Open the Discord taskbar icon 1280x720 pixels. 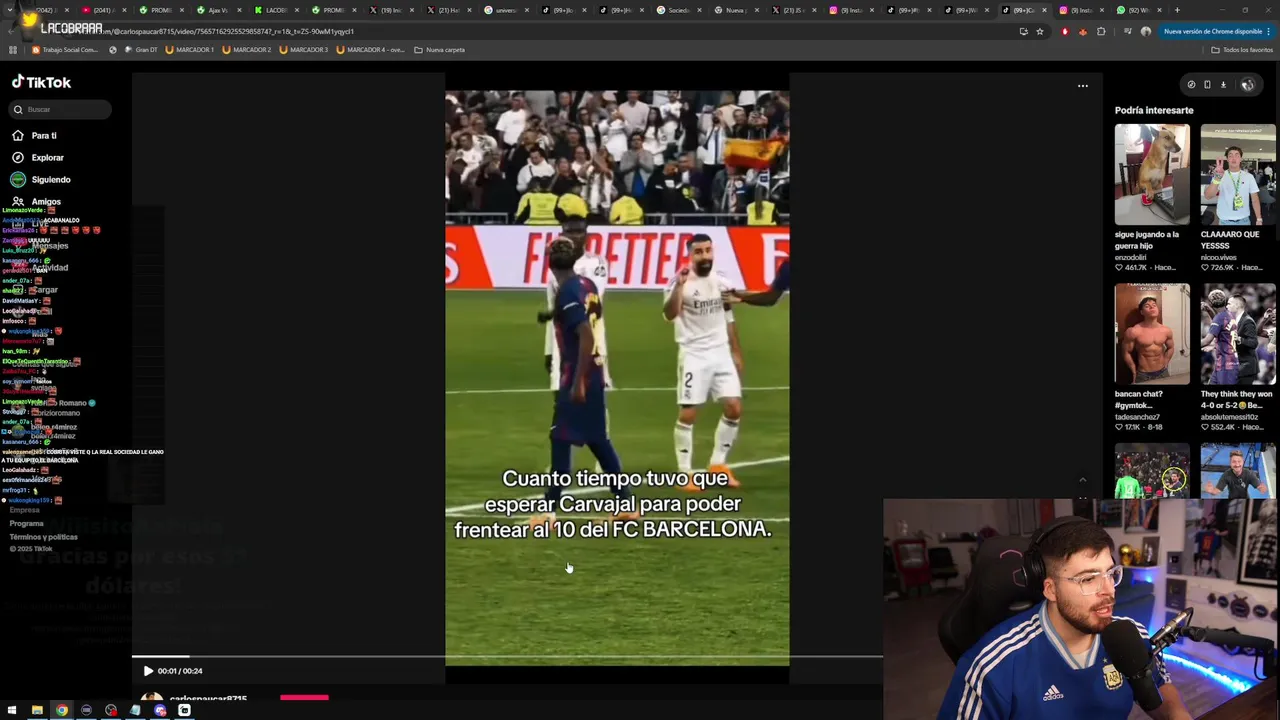[x=160, y=710]
